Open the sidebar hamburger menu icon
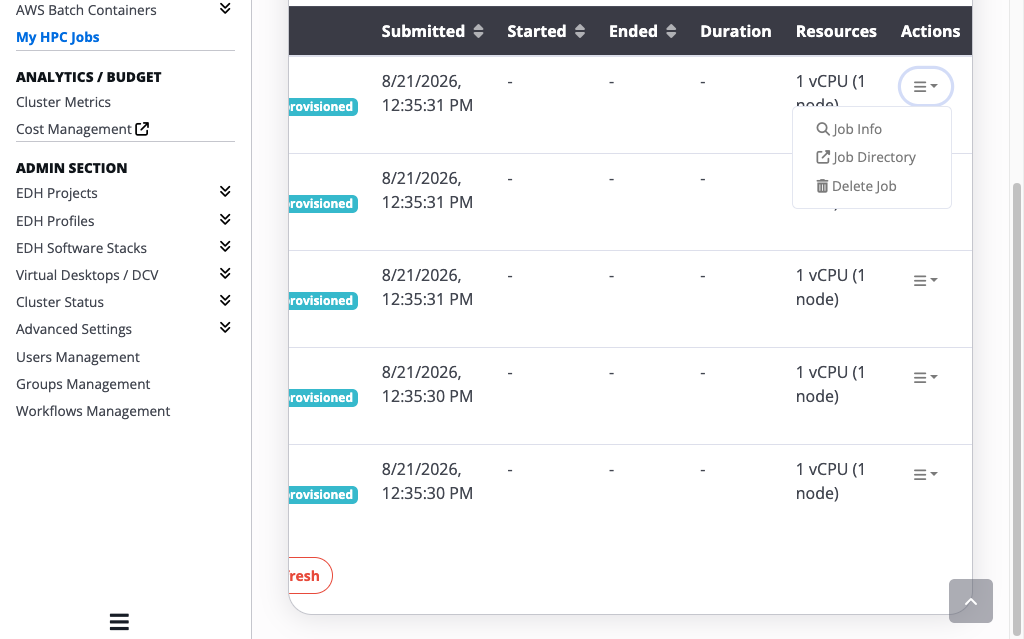 pyautogui.click(x=119, y=621)
